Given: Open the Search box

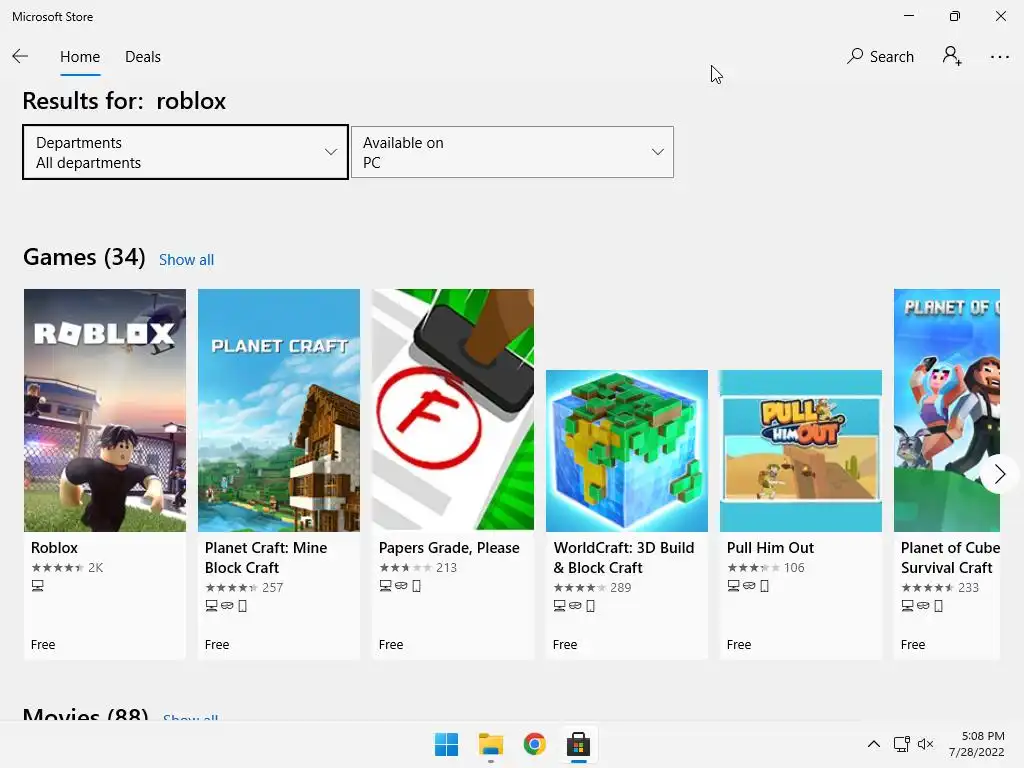Looking at the screenshot, I should pyautogui.click(x=880, y=57).
